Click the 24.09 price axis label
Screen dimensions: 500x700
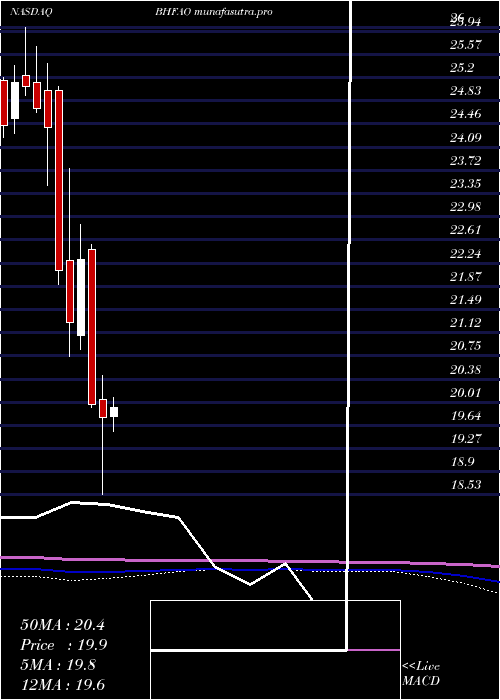click(466, 138)
